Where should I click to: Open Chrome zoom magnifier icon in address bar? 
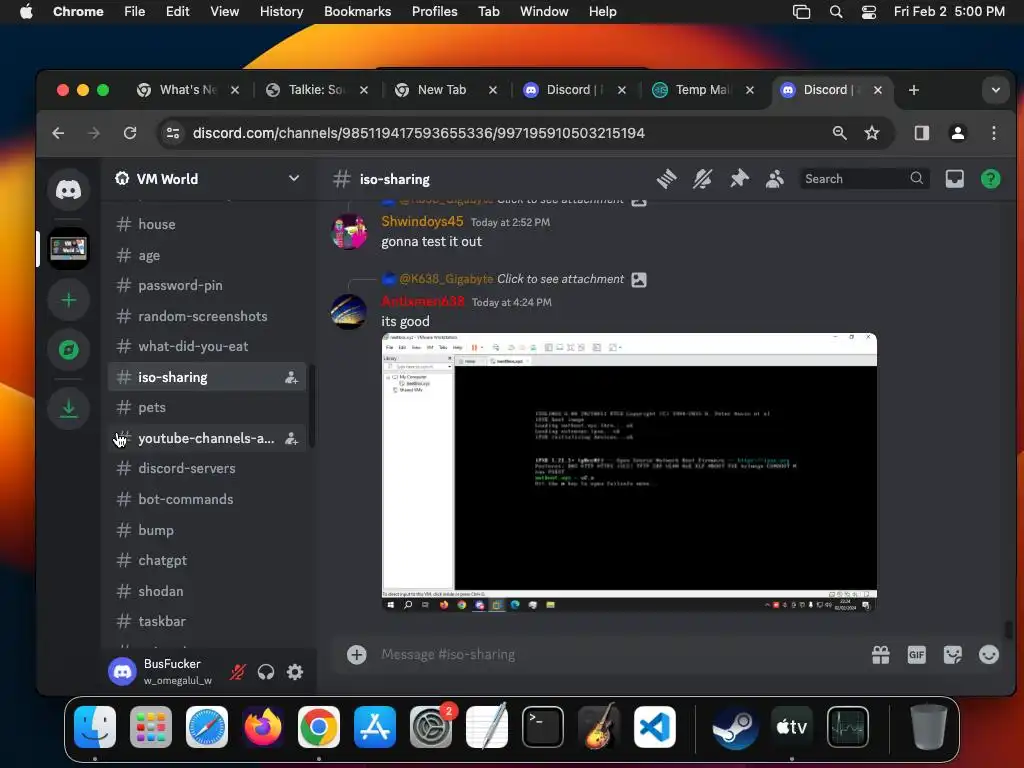[839, 133]
